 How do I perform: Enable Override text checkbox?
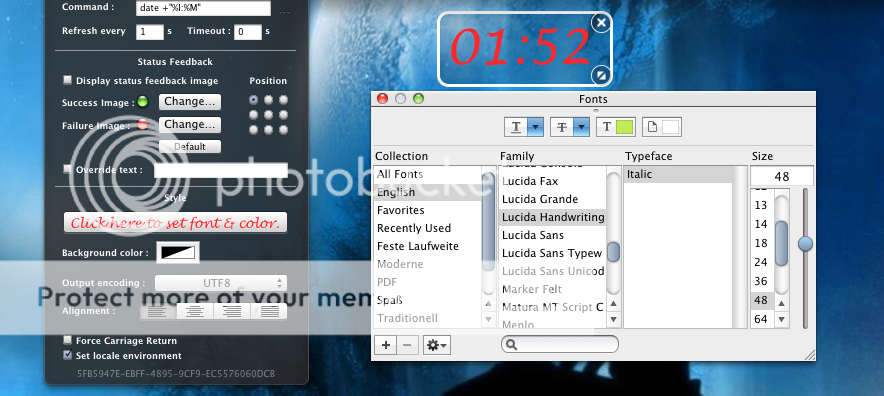[x=68, y=169]
